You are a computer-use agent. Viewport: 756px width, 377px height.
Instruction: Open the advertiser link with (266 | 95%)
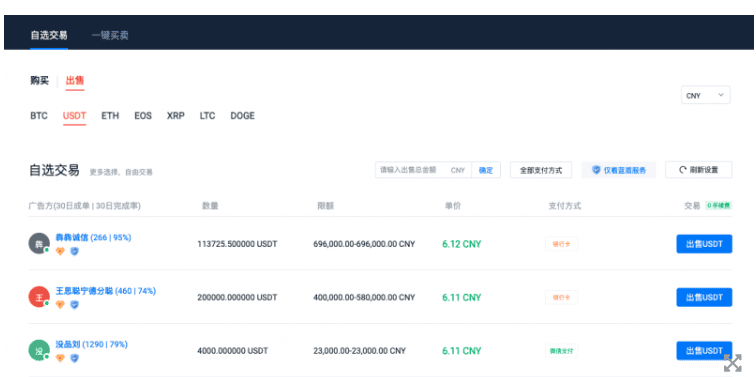[94, 237]
